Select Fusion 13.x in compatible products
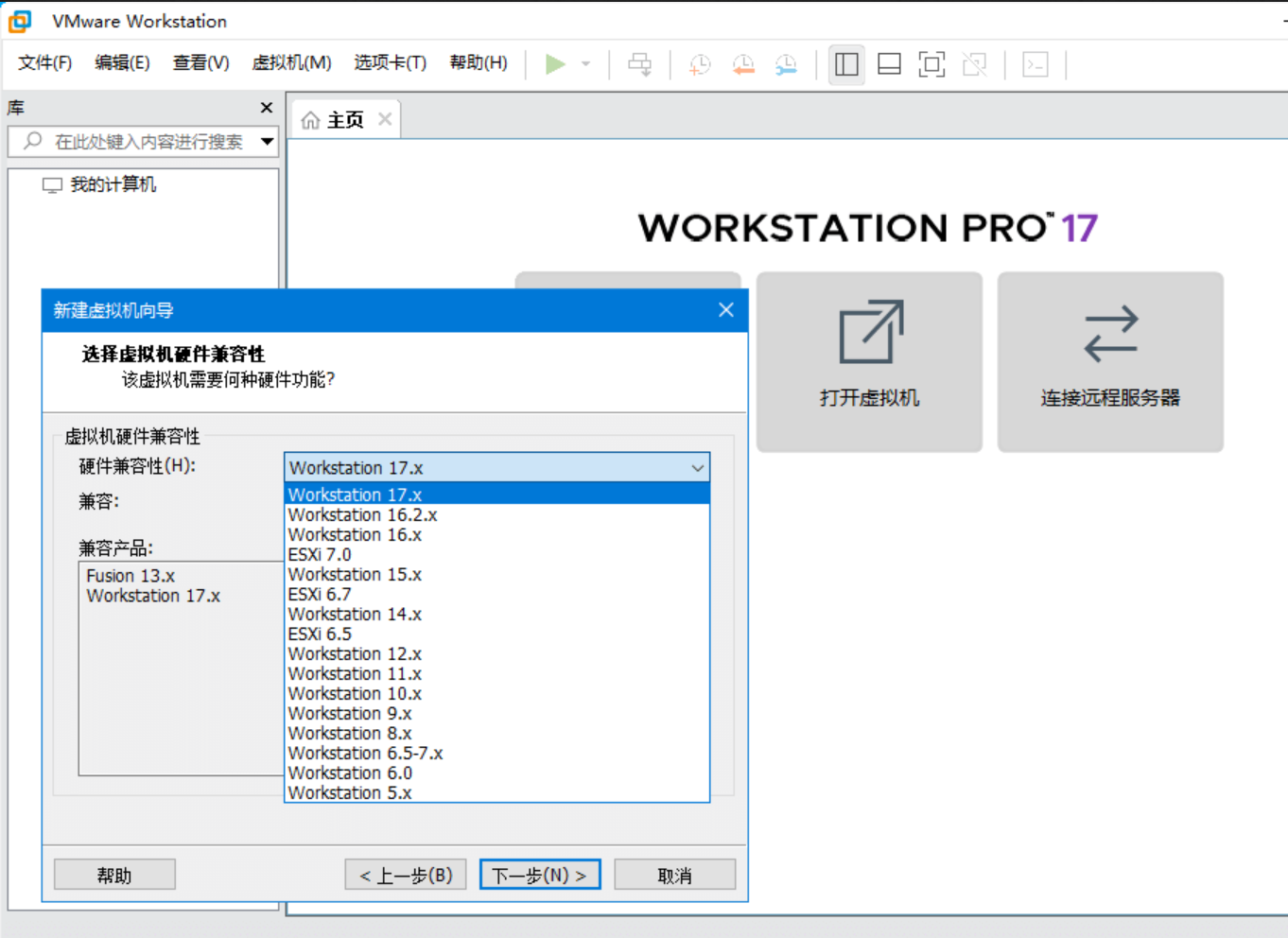This screenshot has height=938, width=1288. (131, 576)
